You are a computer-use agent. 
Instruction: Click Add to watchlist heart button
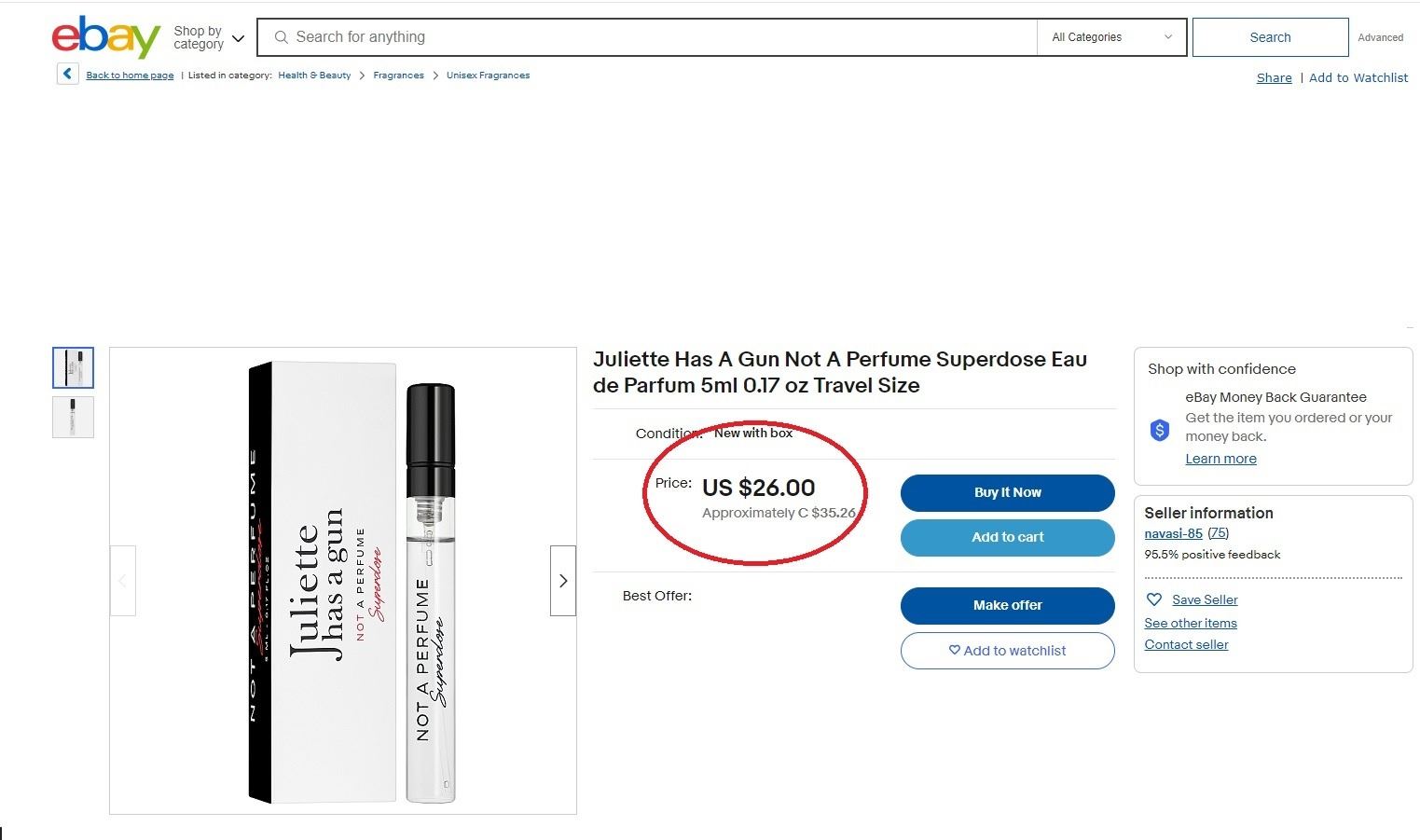tap(1008, 651)
